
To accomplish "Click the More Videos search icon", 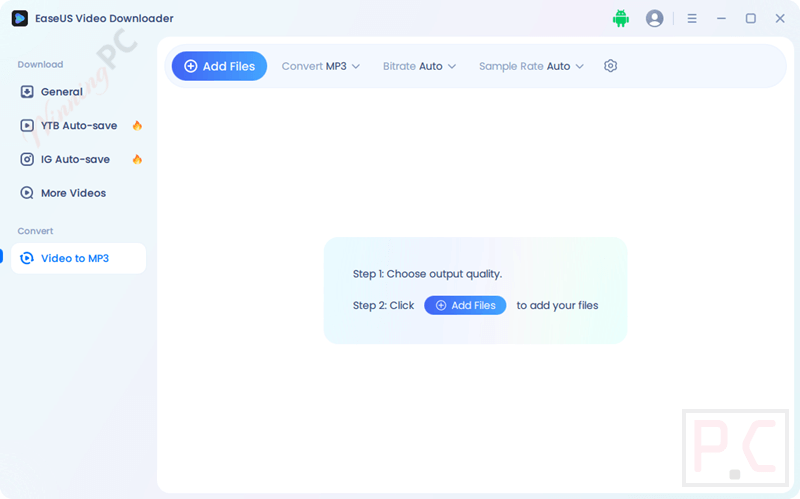I will (27, 193).
